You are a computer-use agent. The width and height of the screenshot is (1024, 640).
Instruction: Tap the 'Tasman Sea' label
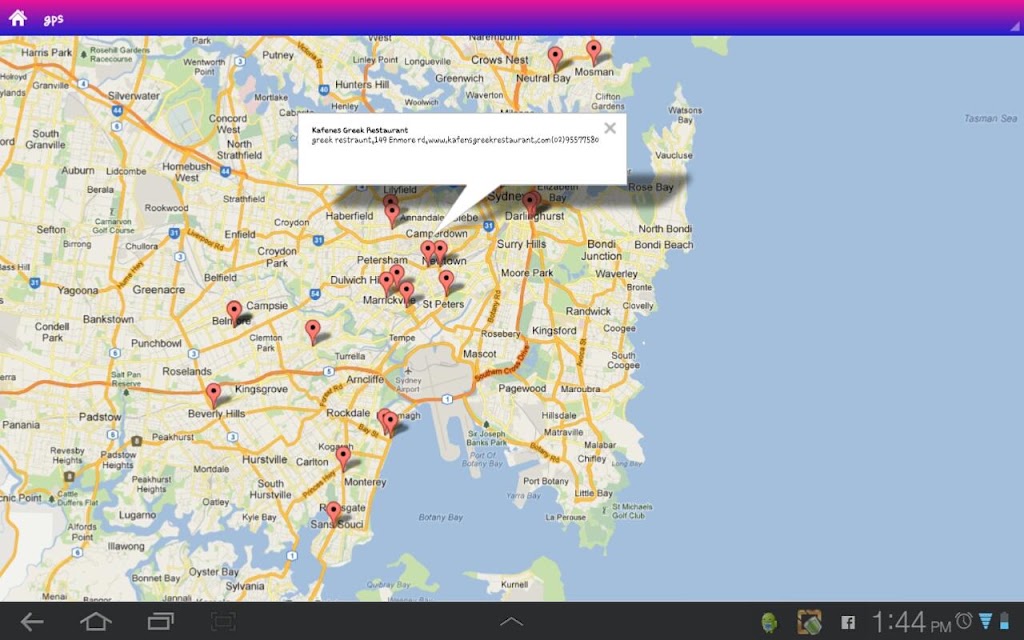coord(991,118)
